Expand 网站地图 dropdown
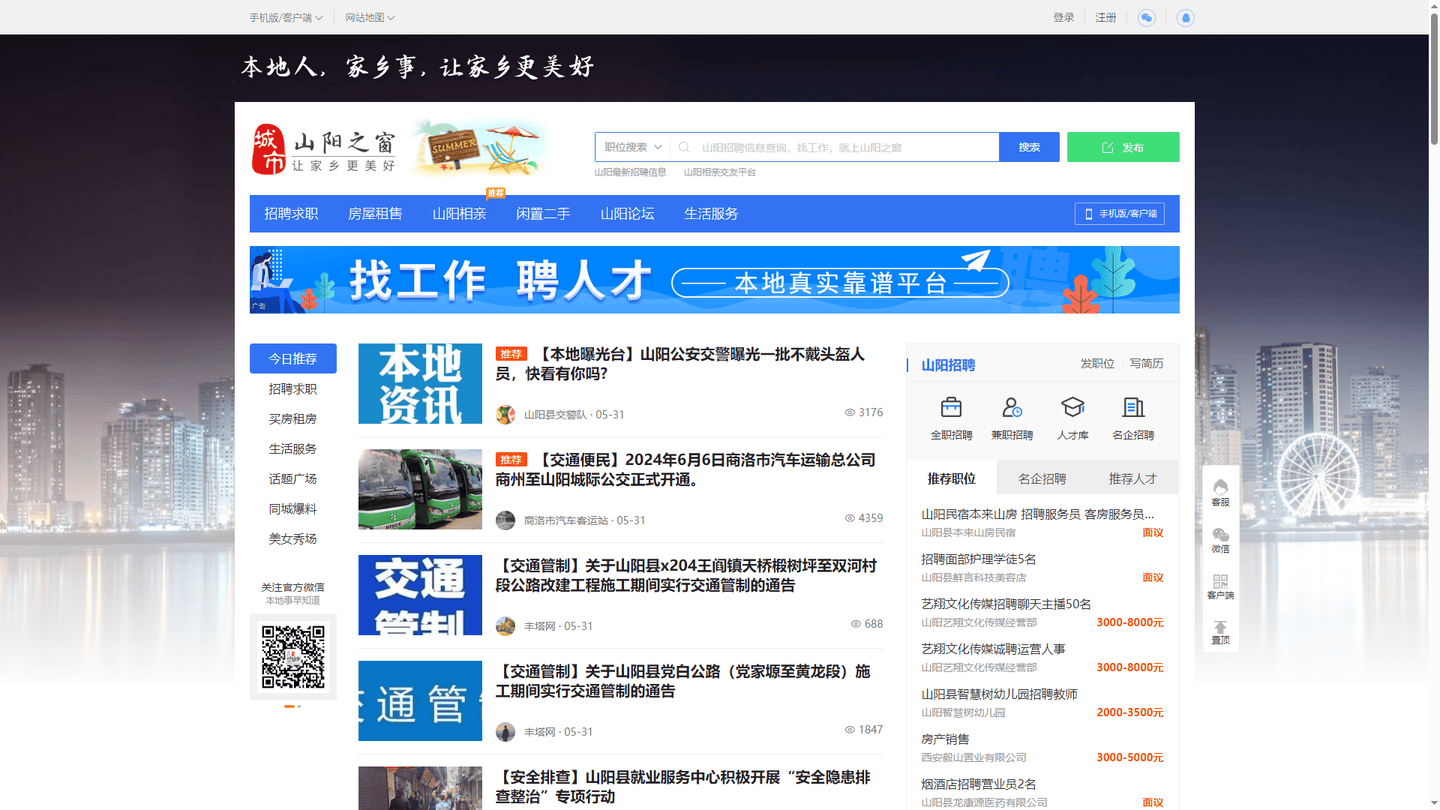The width and height of the screenshot is (1440, 810). (x=370, y=18)
